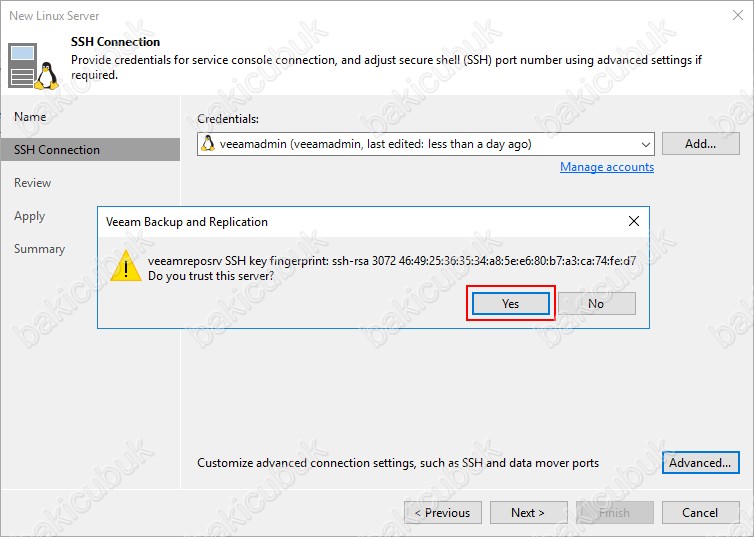The width and height of the screenshot is (754, 537).
Task: Open the Credentials dropdown arrow
Action: (645, 144)
